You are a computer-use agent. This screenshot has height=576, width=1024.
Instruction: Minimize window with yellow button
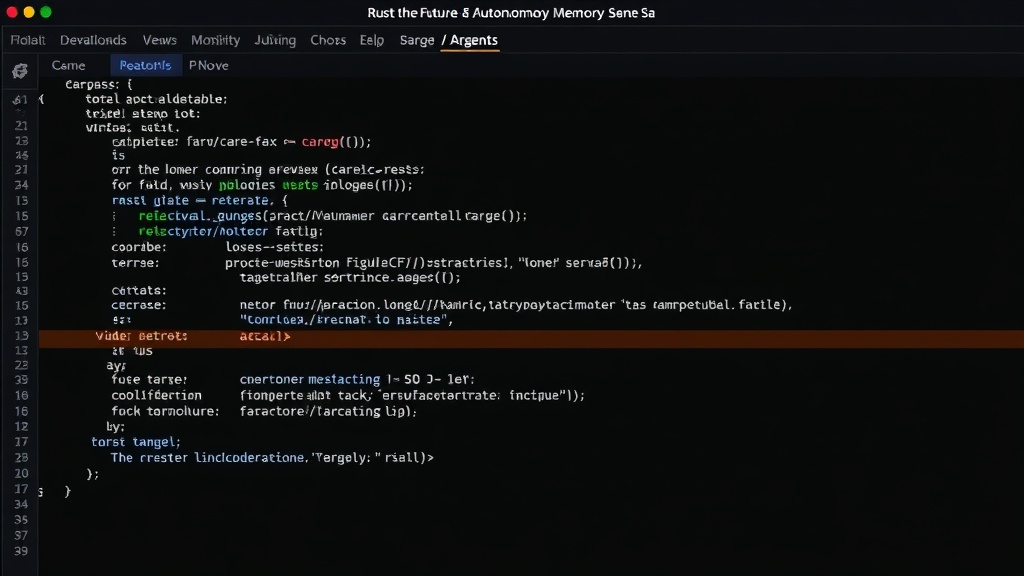(x=29, y=12)
